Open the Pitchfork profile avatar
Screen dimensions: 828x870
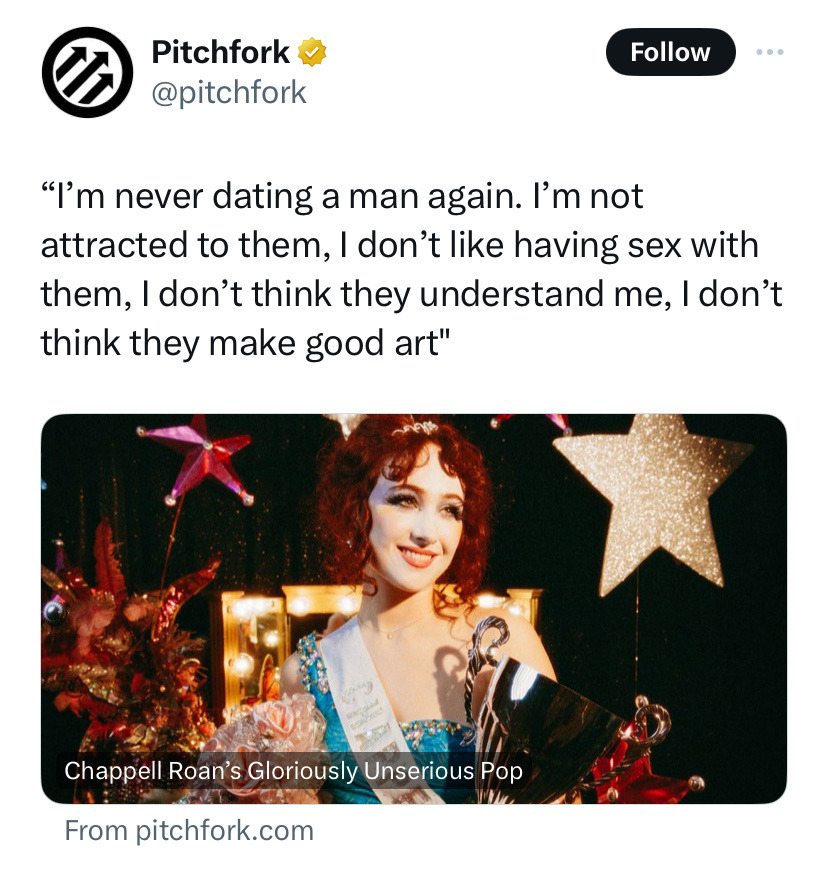(x=86, y=72)
